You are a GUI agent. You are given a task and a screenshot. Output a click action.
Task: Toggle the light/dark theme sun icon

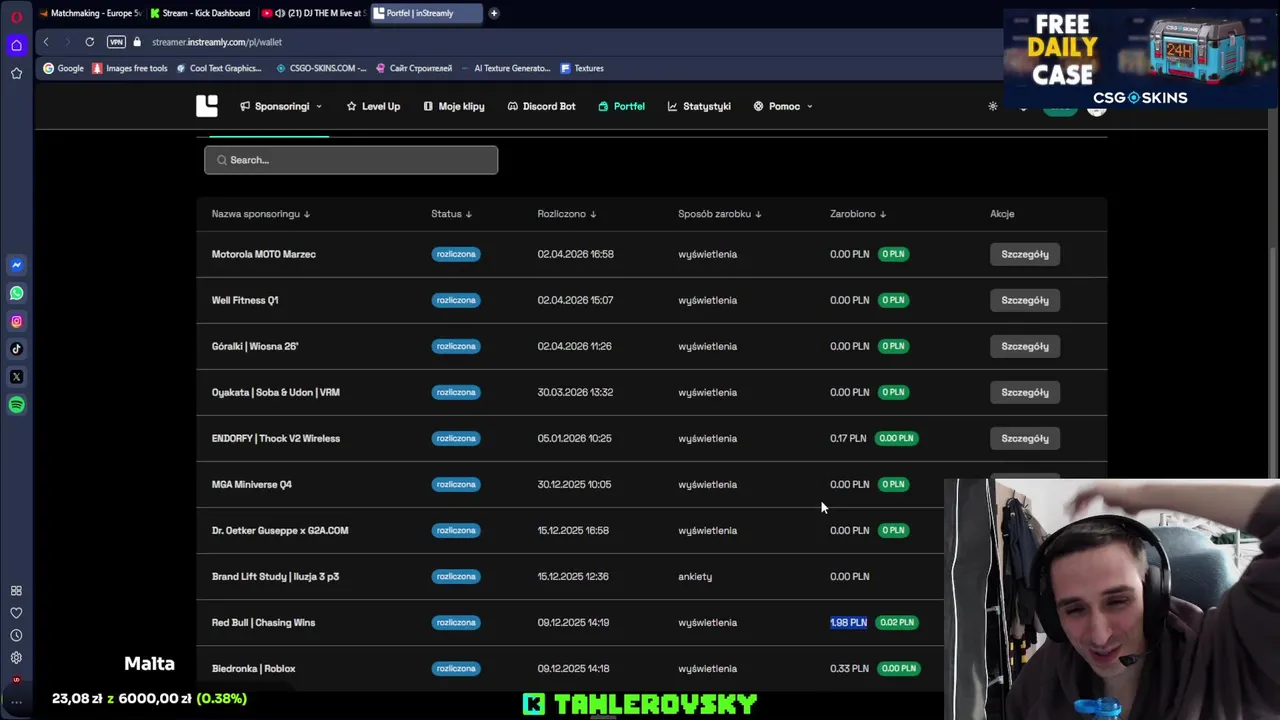(x=993, y=106)
